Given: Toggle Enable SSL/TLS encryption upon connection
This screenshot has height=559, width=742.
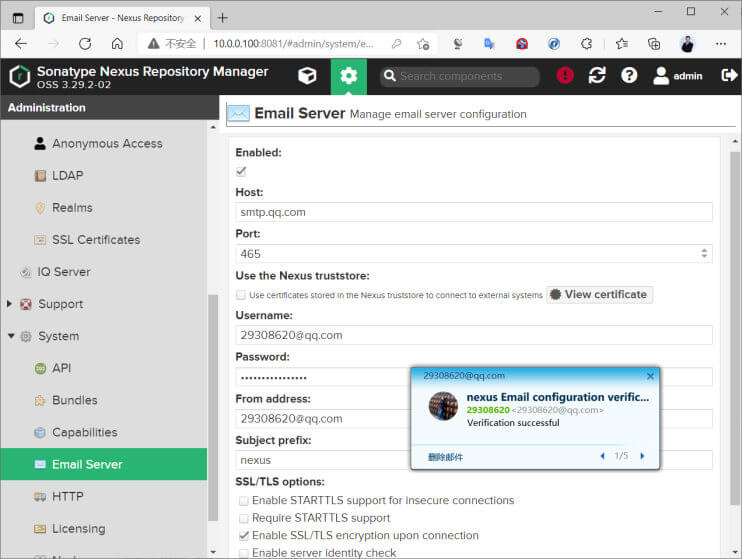Looking at the screenshot, I should tap(243, 536).
